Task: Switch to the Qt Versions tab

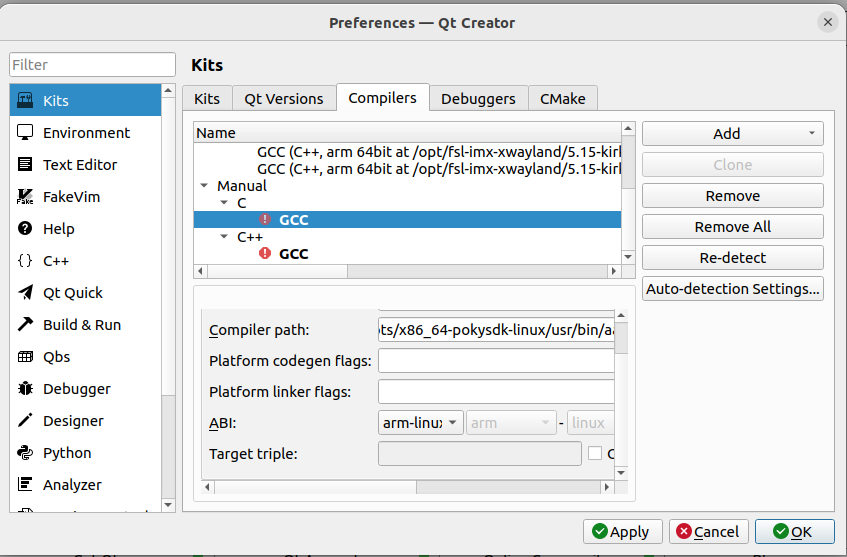Action: [x=284, y=99]
